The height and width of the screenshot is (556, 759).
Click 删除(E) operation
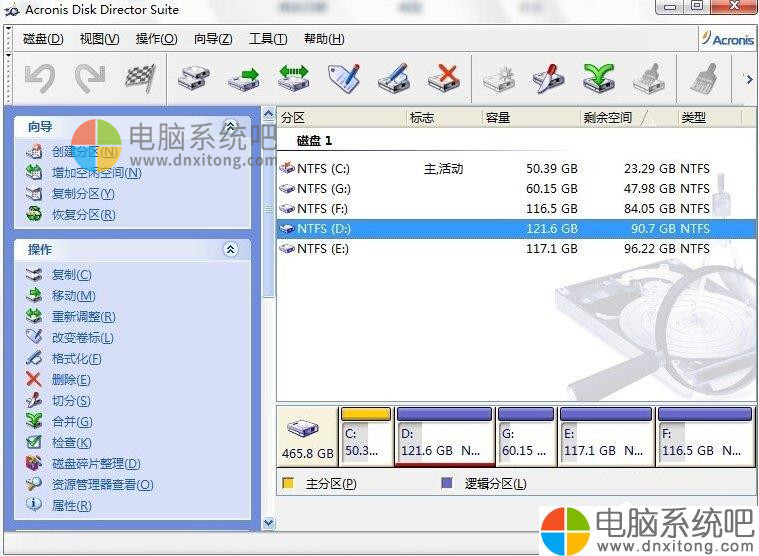point(71,380)
